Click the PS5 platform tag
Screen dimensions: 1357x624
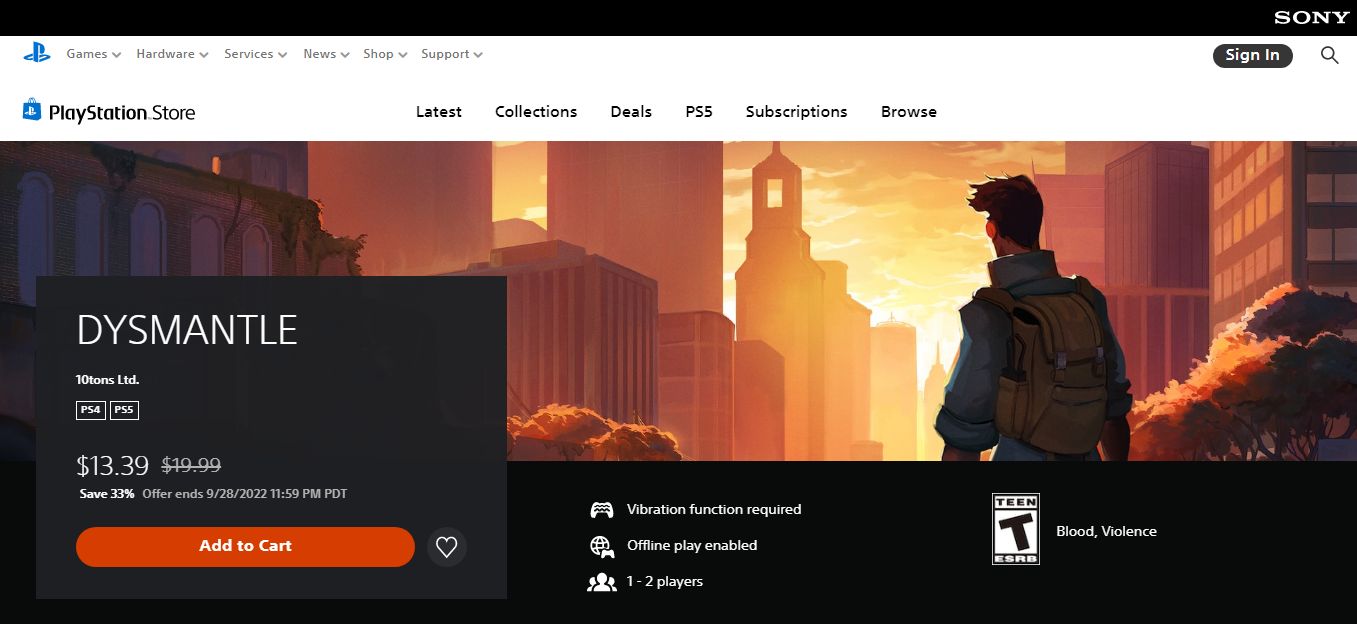[124, 410]
